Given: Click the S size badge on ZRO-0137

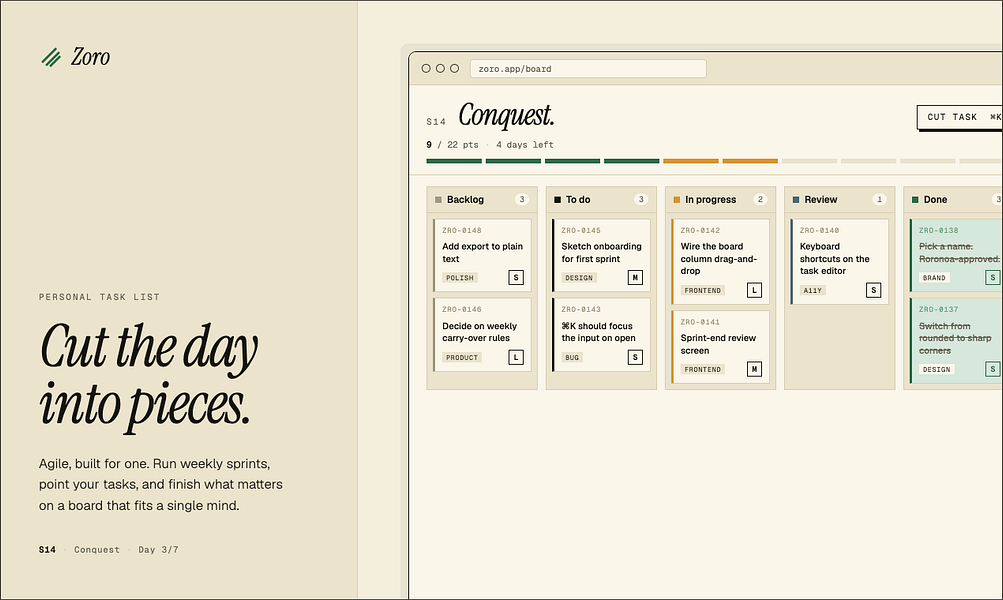Looking at the screenshot, I should [993, 369].
